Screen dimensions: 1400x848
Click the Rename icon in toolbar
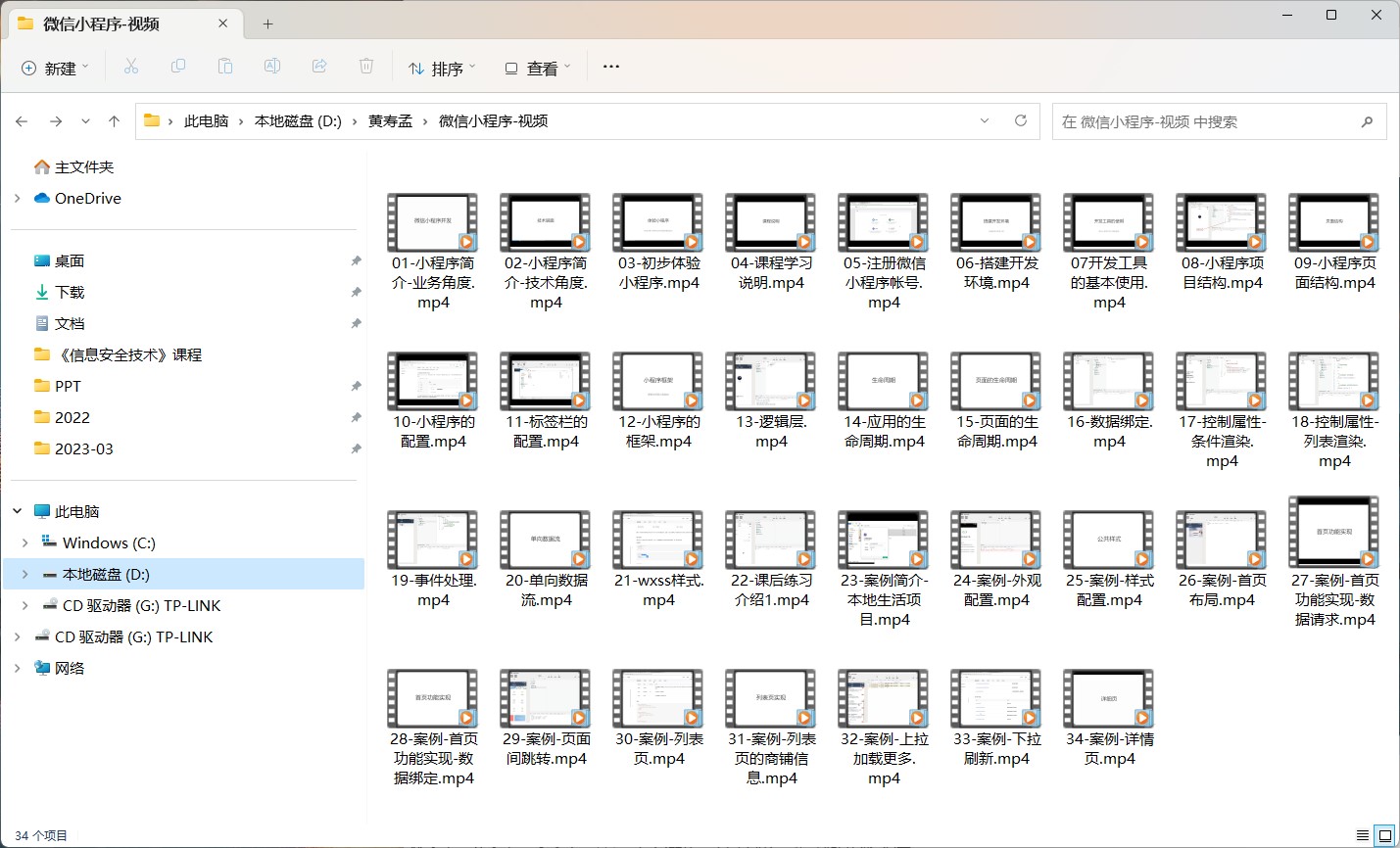pyautogui.click(x=272, y=67)
